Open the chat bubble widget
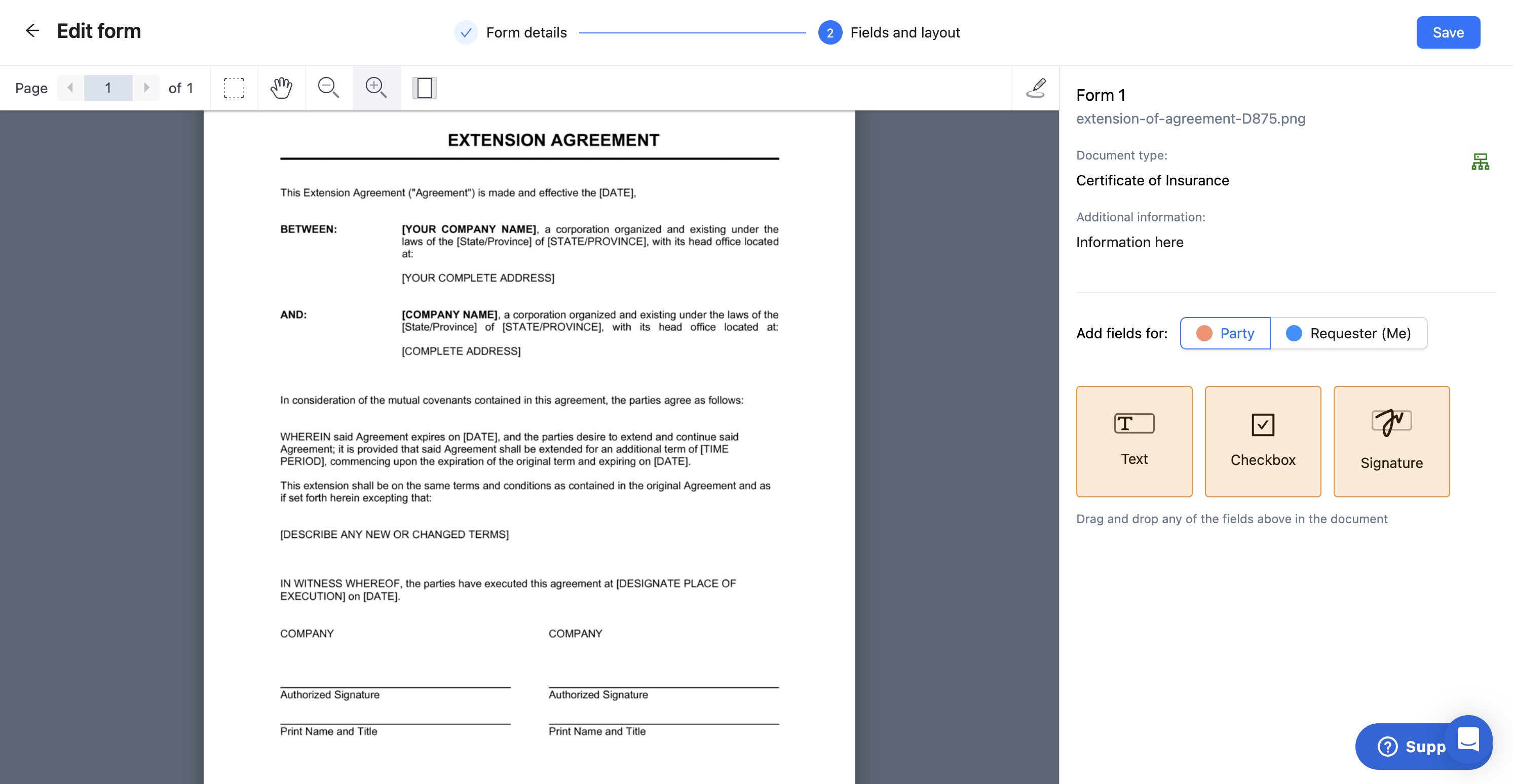This screenshot has height=784, width=1513. point(1468,738)
